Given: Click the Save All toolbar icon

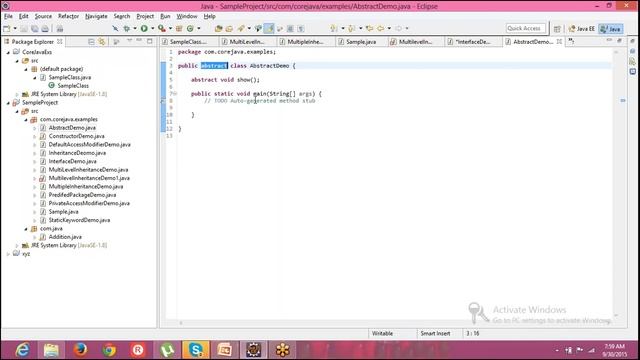Looking at the screenshot, I should (x=35, y=29).
